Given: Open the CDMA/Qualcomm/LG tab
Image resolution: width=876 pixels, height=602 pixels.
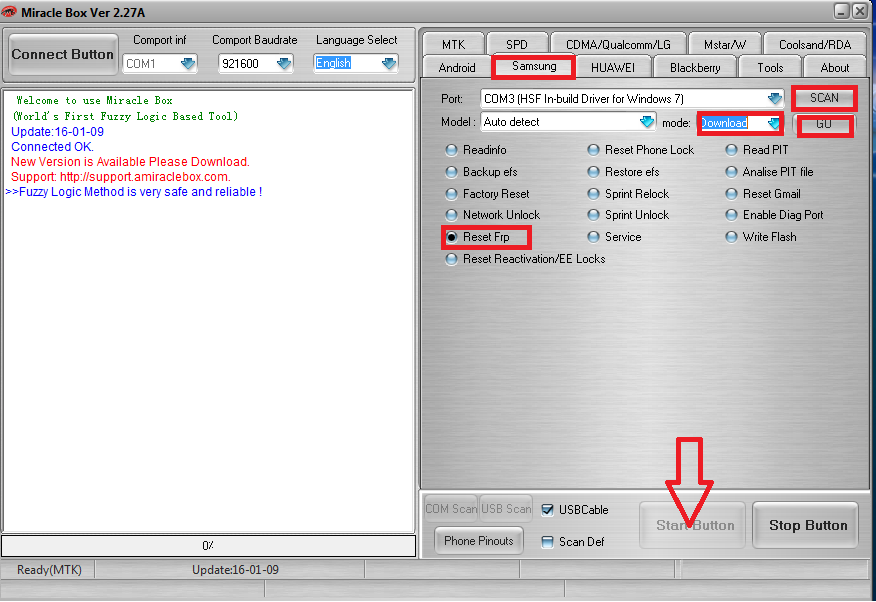Looking at the screenshot, I should [x=618, y=45].
